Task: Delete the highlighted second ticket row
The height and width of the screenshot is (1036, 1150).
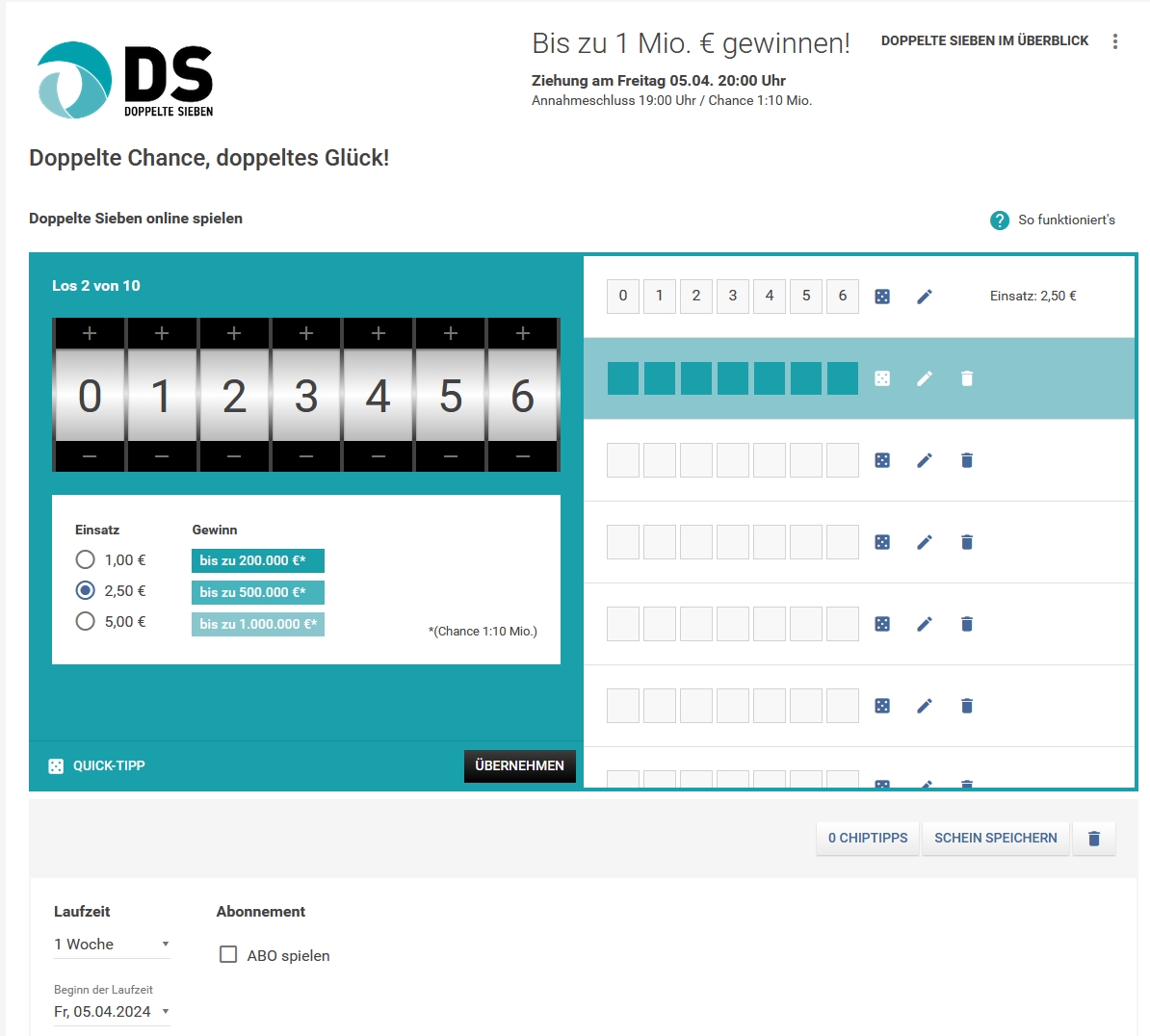Action: [x=967, y=378]
